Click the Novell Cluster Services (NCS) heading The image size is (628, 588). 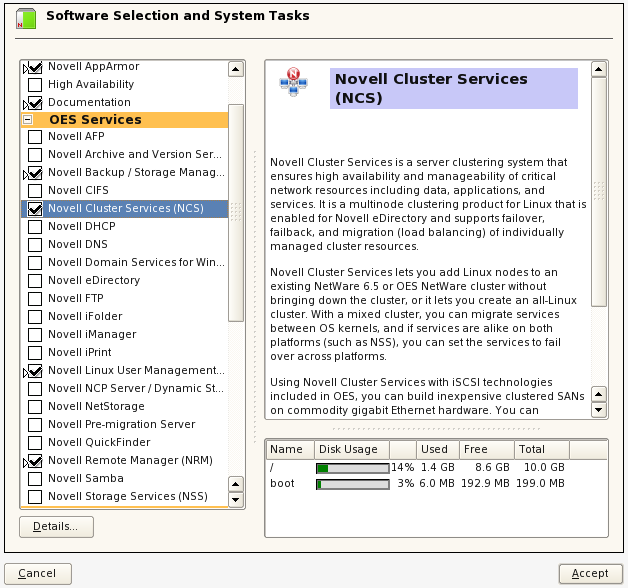[x=453, y=88]
